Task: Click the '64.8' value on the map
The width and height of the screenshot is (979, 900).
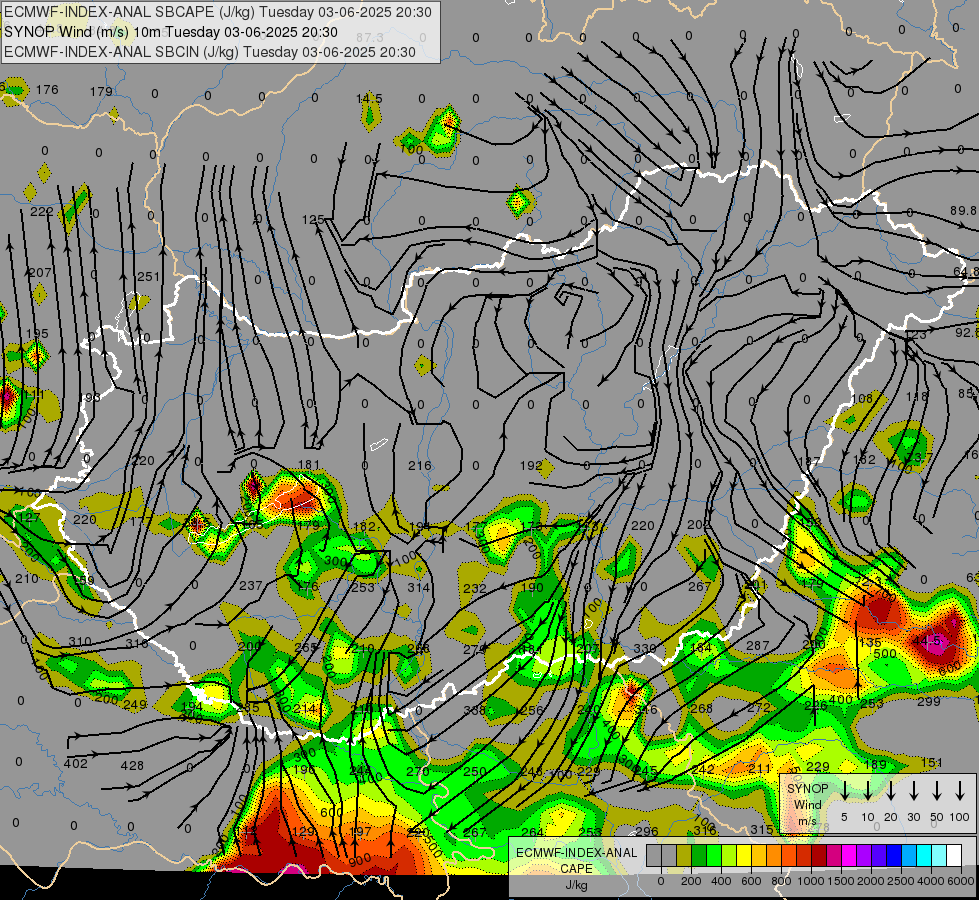Action: point(966,272)
